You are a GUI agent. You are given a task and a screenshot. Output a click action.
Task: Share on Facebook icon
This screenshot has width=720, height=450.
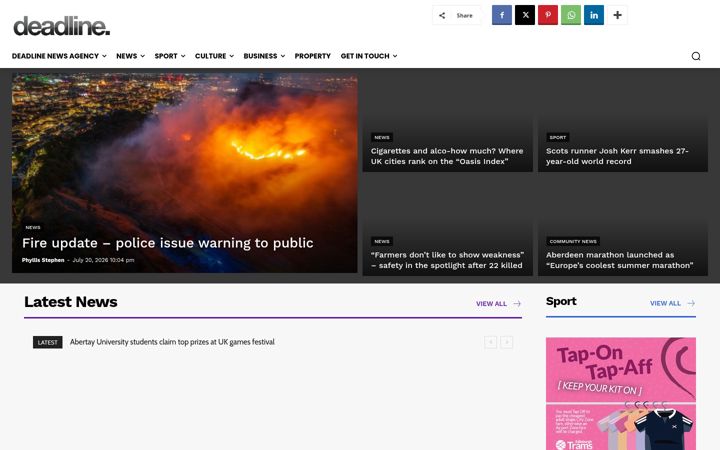tap(502, 15)
